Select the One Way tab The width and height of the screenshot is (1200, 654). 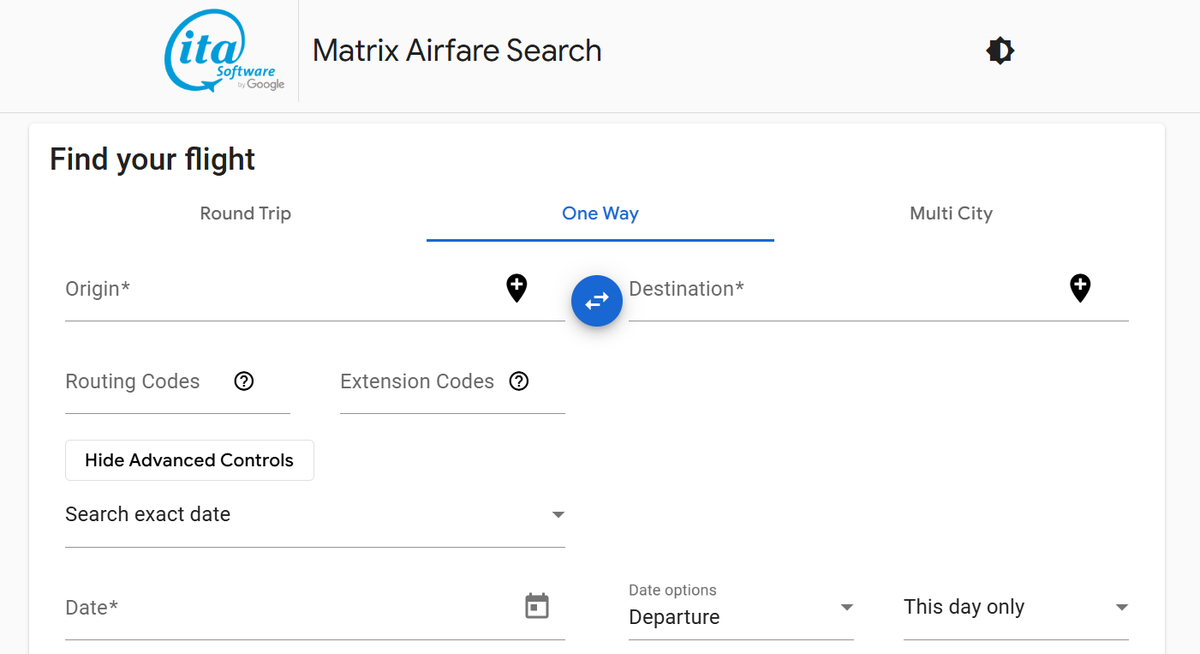pos(600,213)
